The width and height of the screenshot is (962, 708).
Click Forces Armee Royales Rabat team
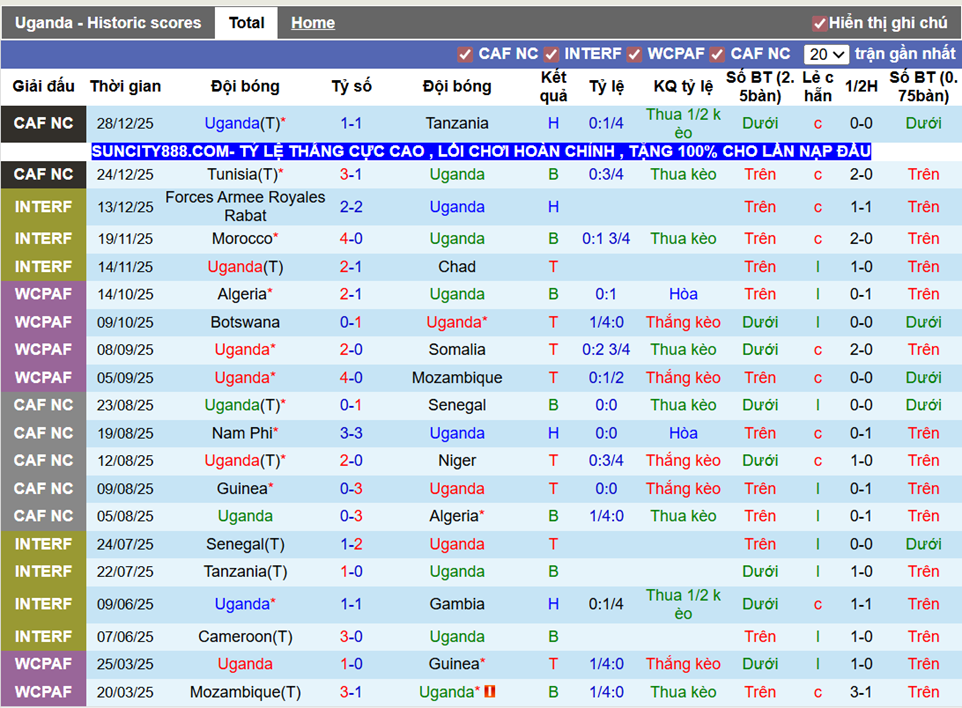point(245,206)
